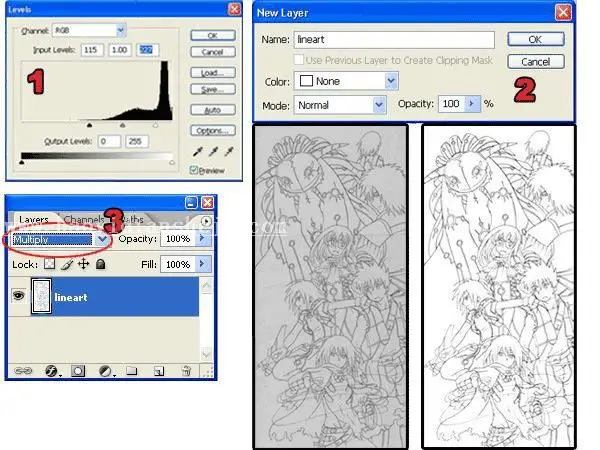Image resolution: width=600 pixels, height=450 pixels.
Task: Click the Input Levels 115 field
Action: pos(92,50)
